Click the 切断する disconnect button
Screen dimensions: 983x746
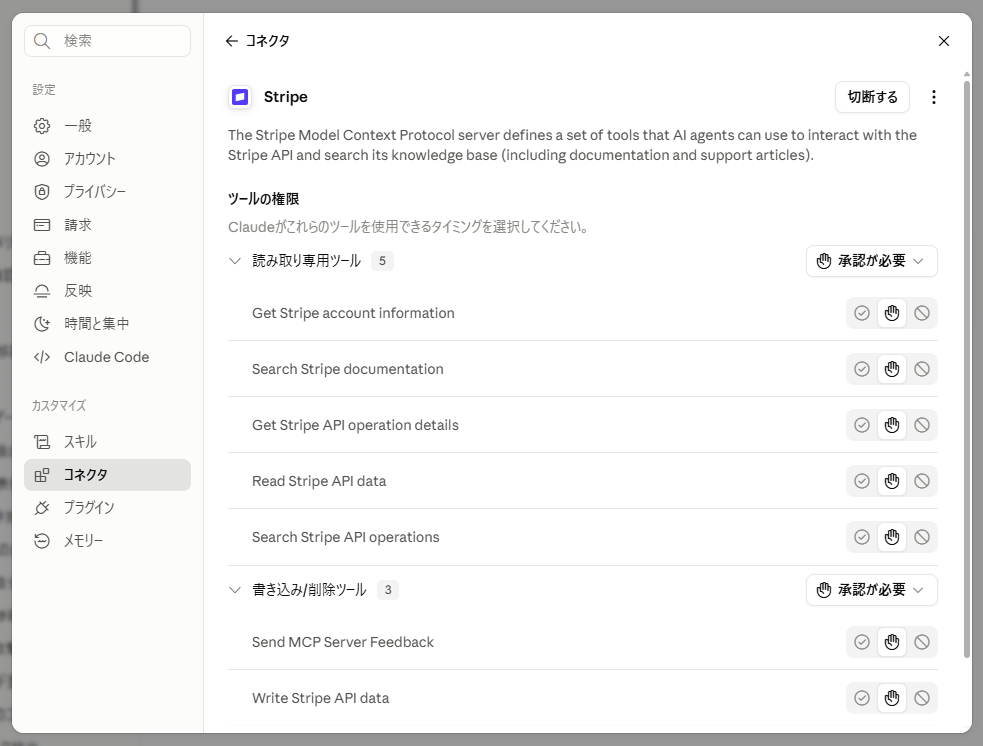872,97
